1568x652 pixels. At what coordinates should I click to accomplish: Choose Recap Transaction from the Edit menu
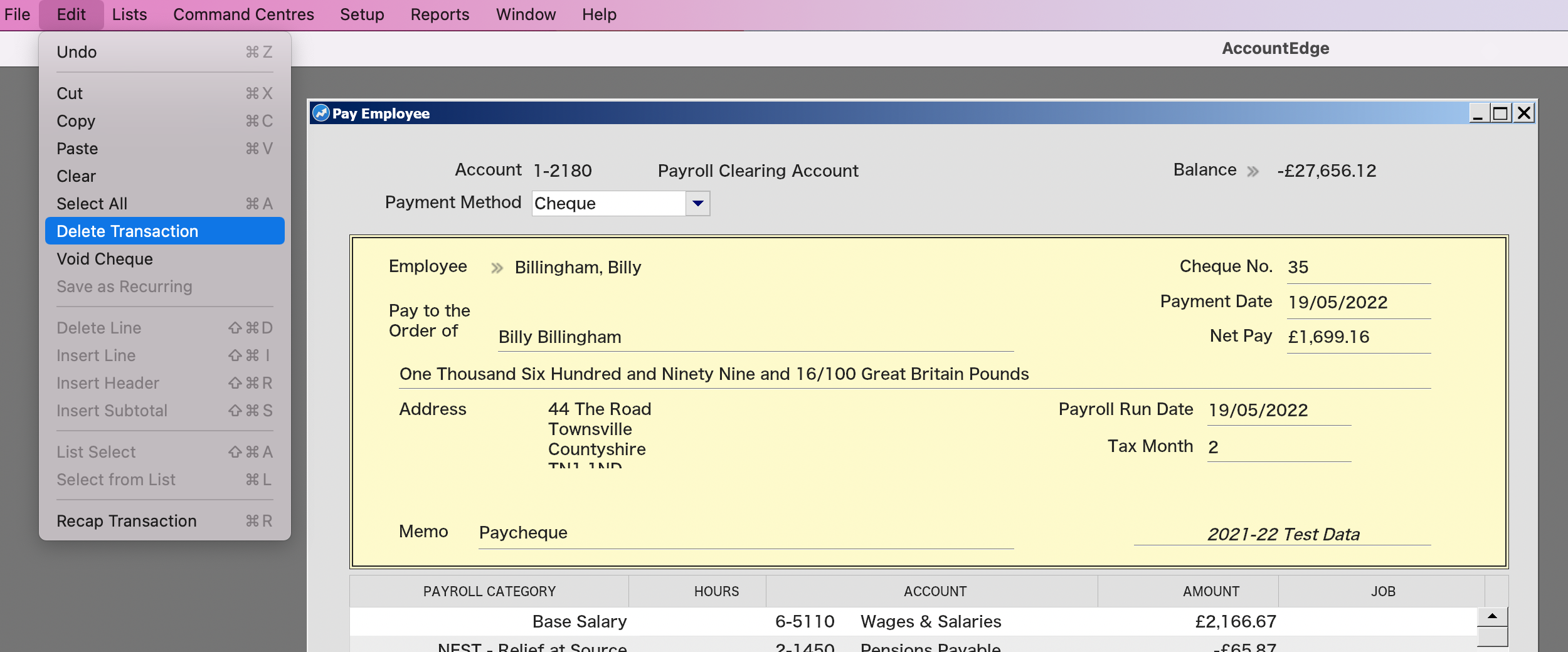(165, 521)
